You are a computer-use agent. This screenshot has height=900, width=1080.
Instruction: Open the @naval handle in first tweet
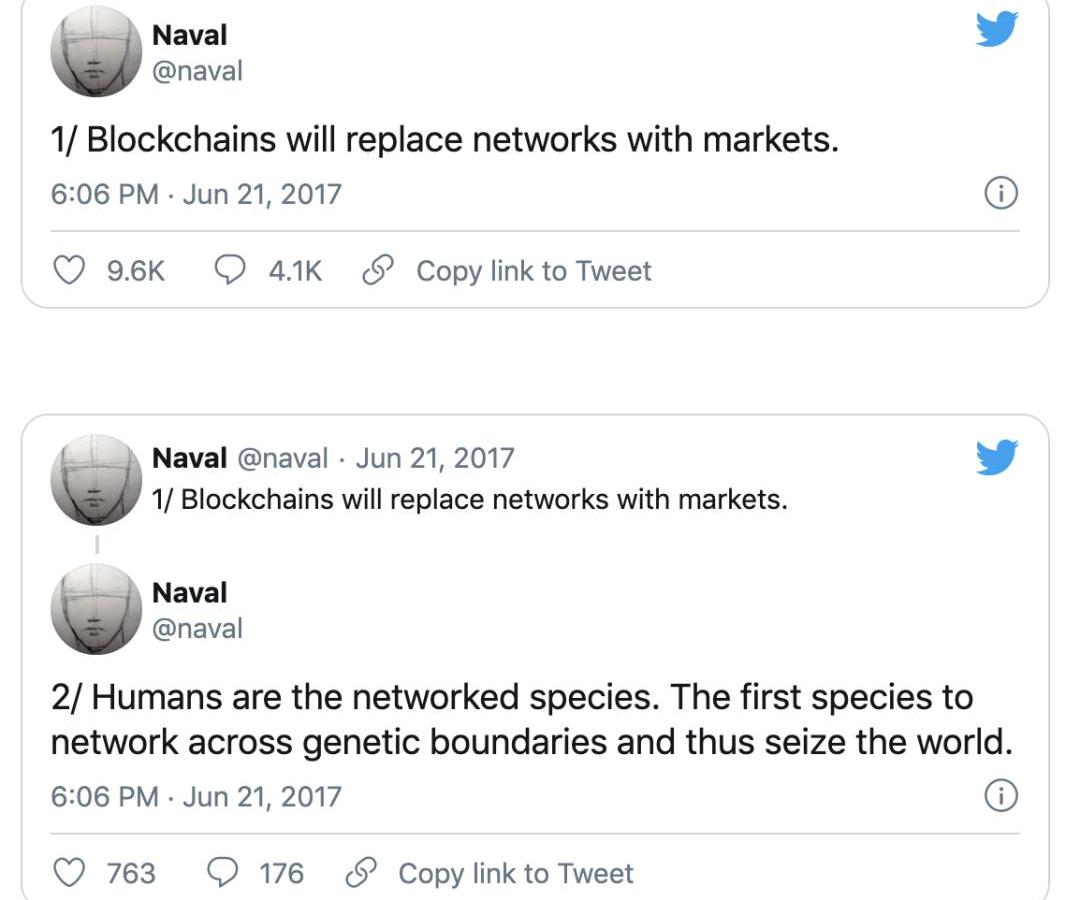click(197, 71)
